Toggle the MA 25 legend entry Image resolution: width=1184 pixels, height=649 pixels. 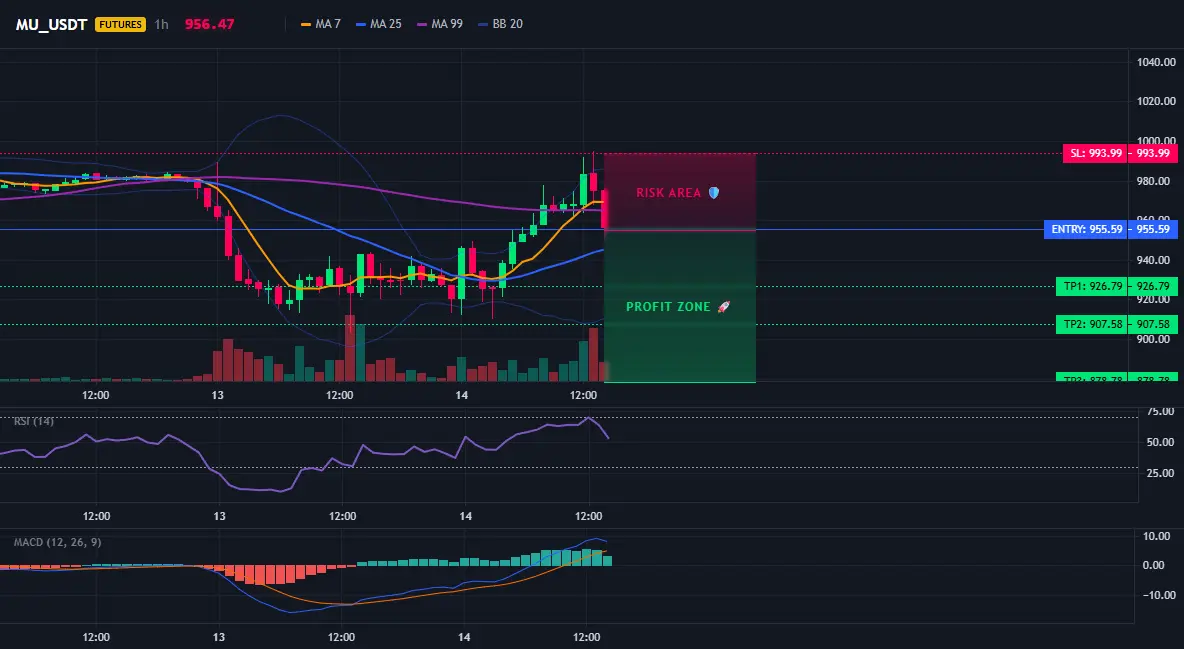[x=379, y=24]
